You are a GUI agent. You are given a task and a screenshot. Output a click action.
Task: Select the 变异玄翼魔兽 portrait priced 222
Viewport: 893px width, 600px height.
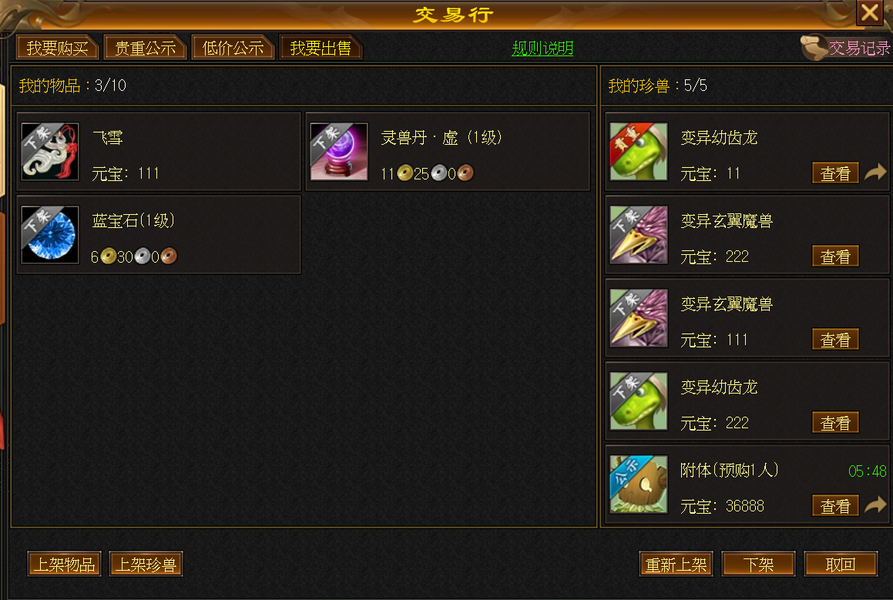tap(638, 235)
